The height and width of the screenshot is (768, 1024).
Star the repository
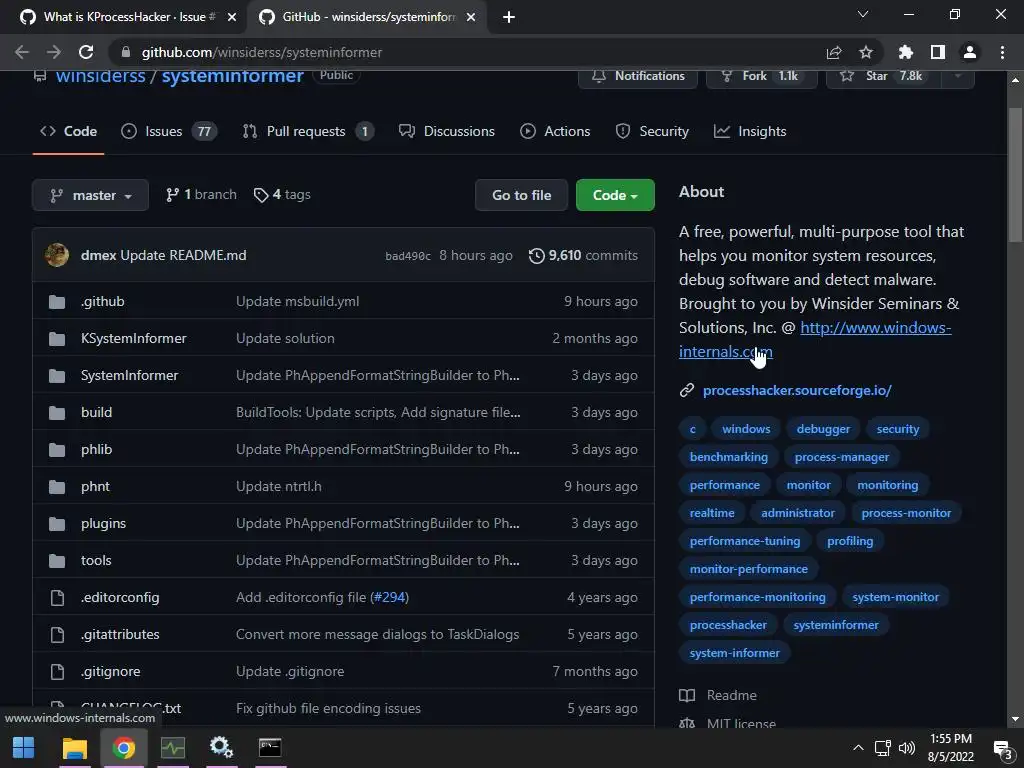(884, 76)
